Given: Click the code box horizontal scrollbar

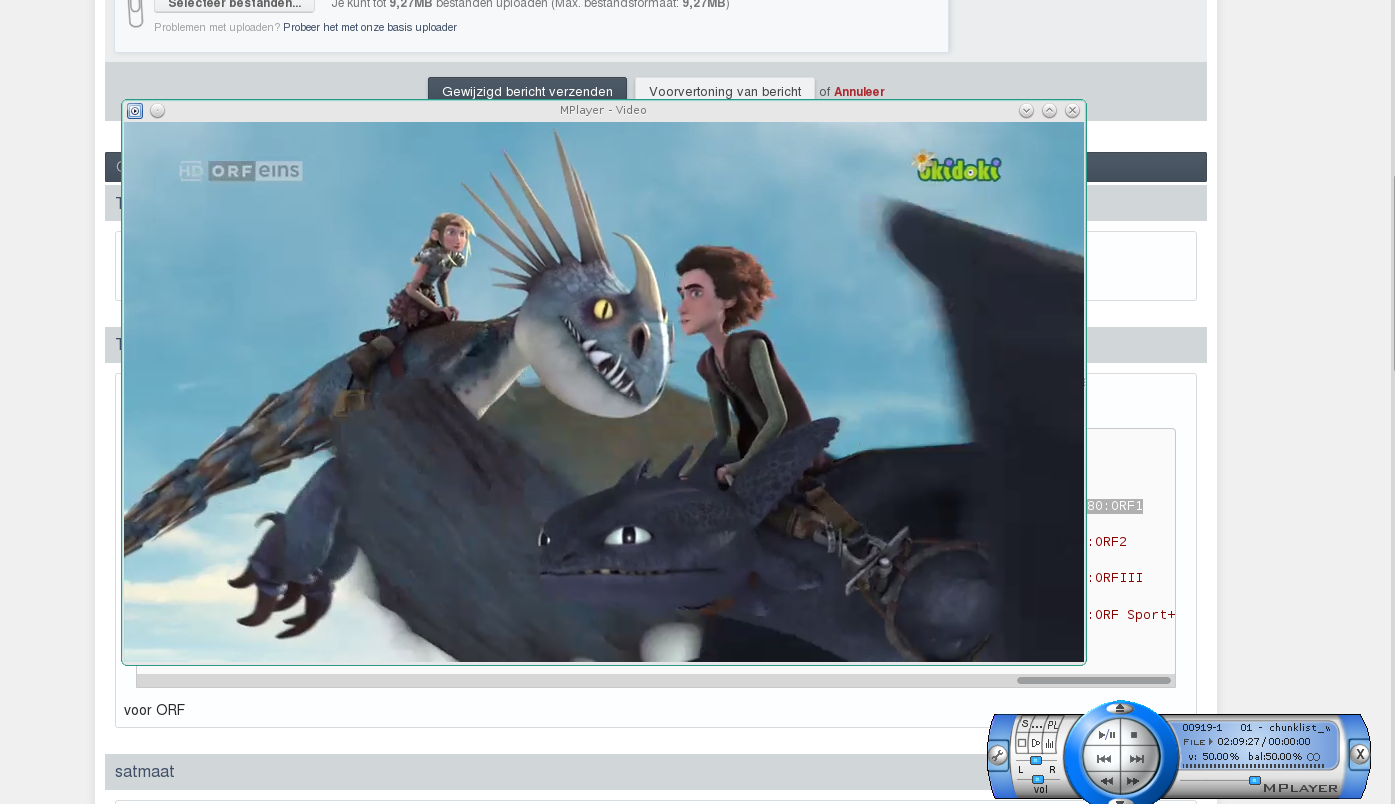Looking at the screenshot, I should (x=1093, y=681).
